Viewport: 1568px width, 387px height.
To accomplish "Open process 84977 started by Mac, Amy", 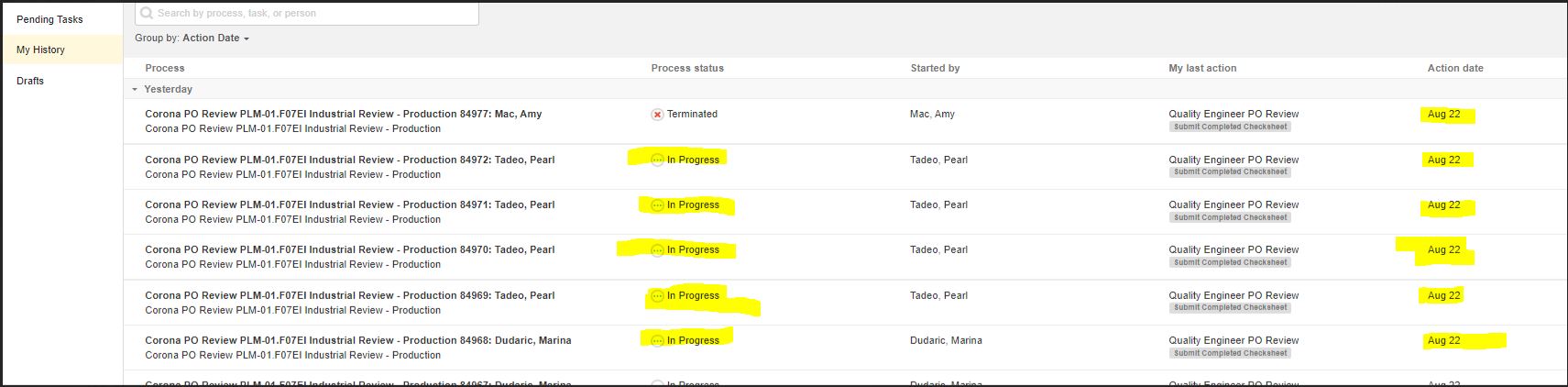I will tap(343, 115).
